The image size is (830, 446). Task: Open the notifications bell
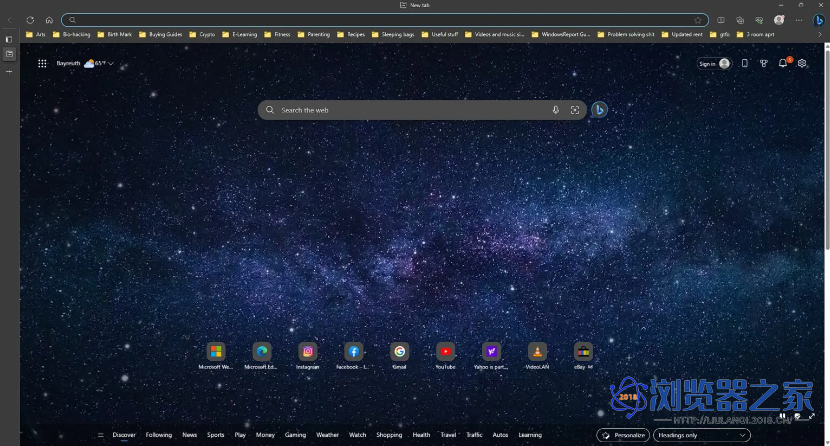[x=783, y=63]
